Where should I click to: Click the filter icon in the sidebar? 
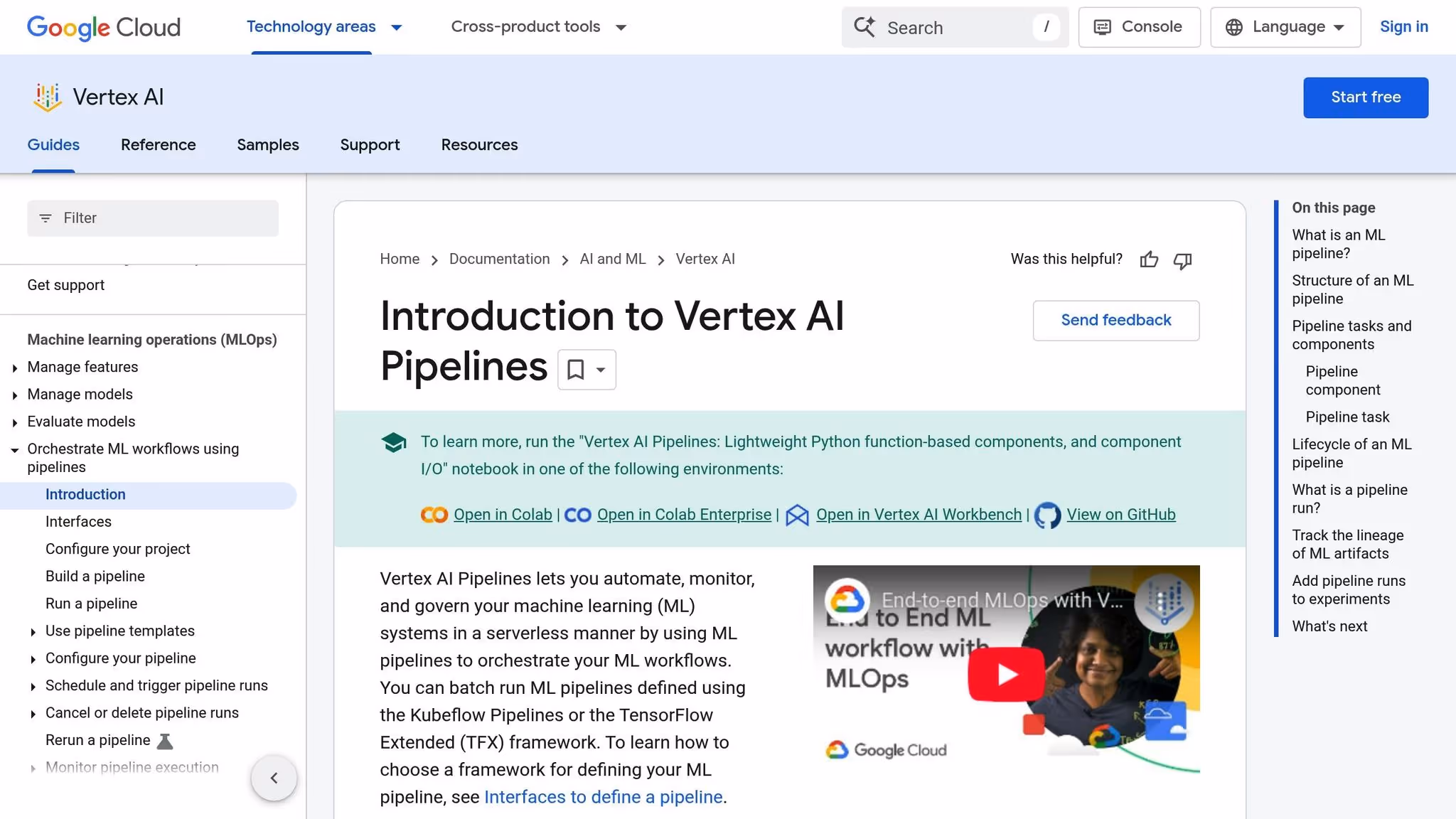click(x=46, y=218)
